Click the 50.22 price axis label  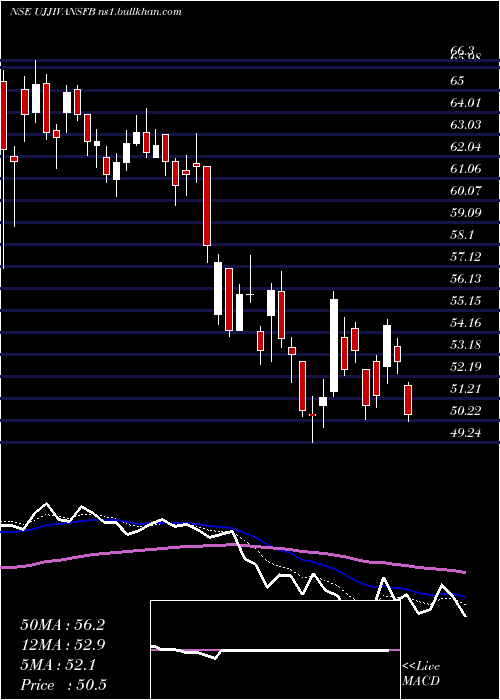tap(466, 410)
